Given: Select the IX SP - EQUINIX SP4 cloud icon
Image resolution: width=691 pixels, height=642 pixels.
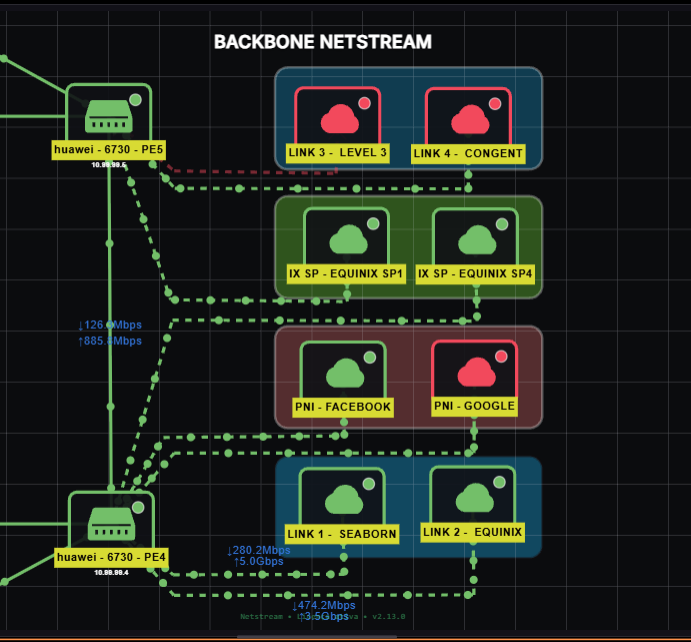Looking at the screenshot, I should (x=477, y=240).
